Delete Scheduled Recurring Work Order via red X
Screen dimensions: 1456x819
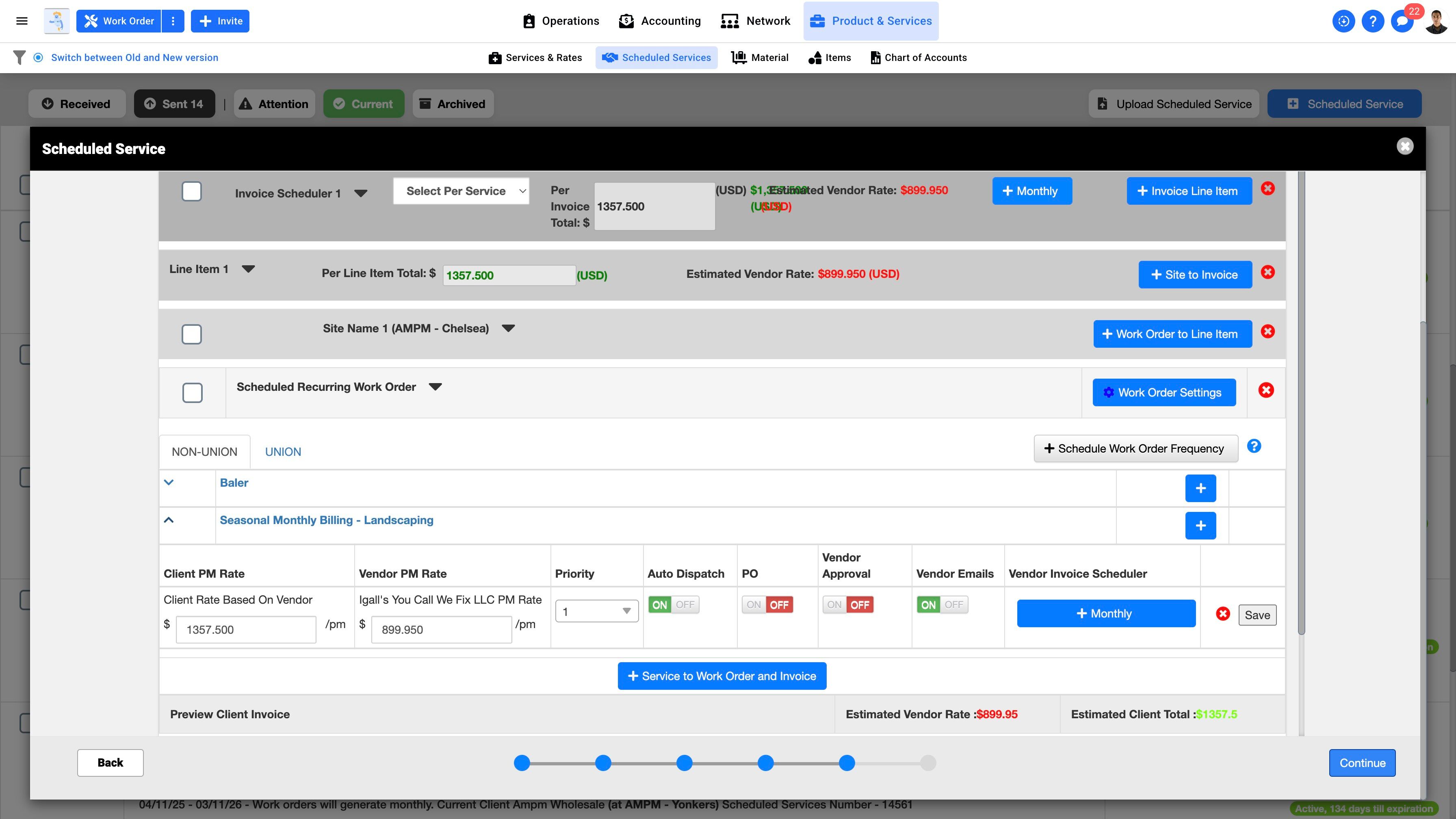[x=1266, y=390]
